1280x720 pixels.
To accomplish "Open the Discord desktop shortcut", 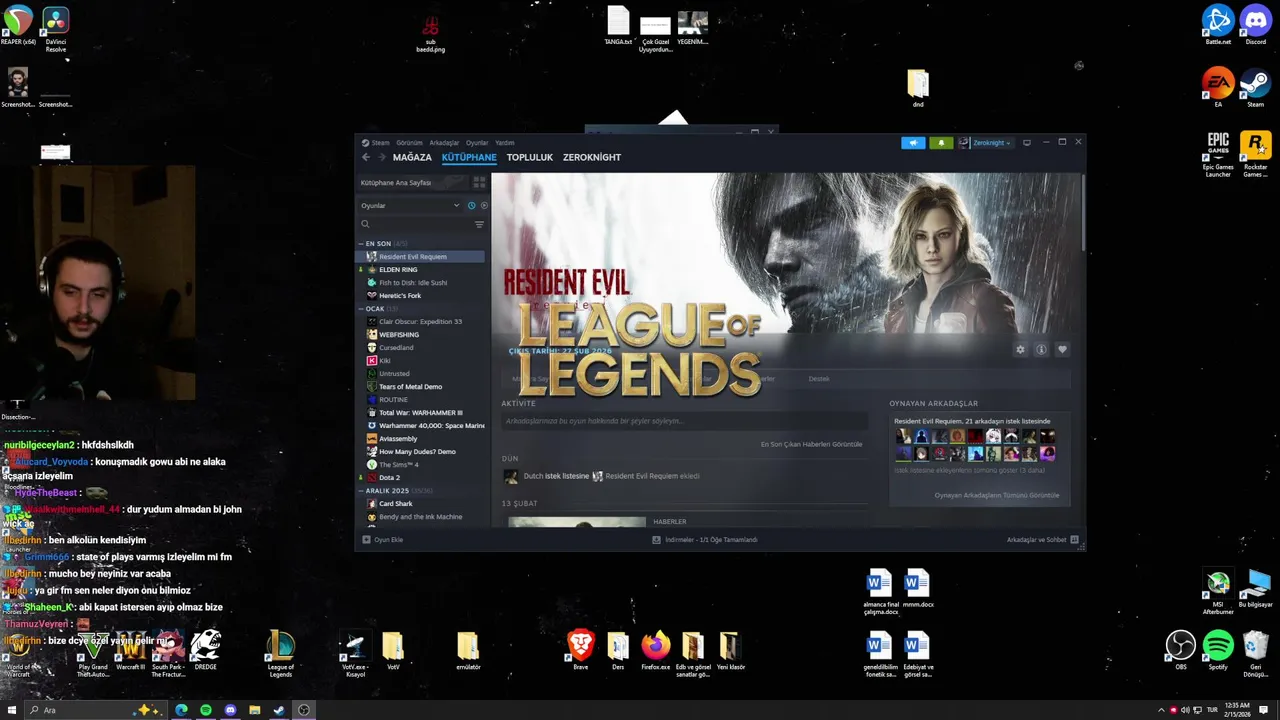I will pyautogui.click(x=1256, y=24).
